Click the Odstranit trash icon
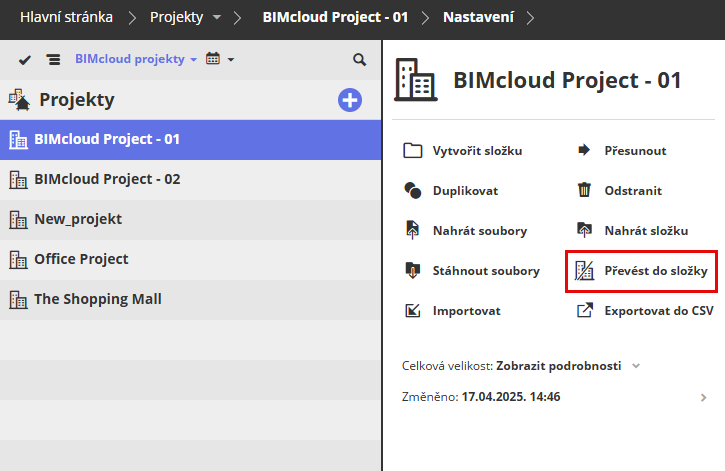Viewport: 725px width, 471px height. click(x=584, y=190)
